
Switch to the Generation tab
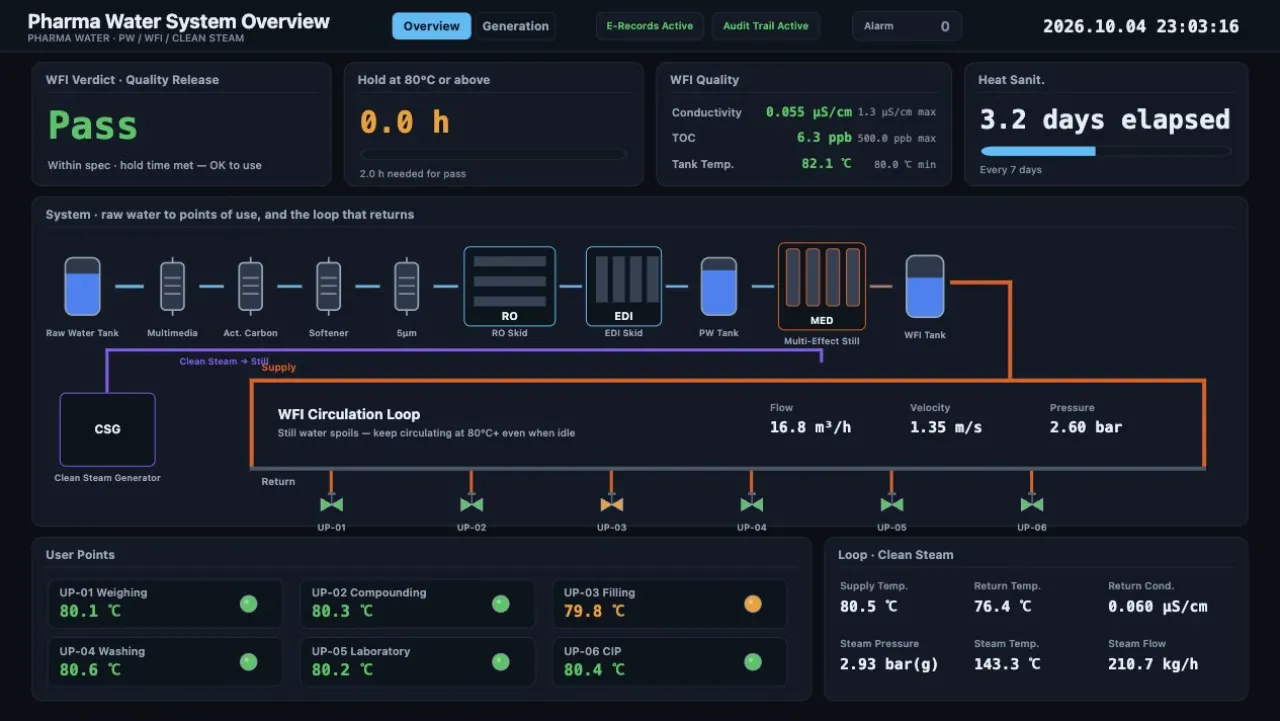click(515, 26)
